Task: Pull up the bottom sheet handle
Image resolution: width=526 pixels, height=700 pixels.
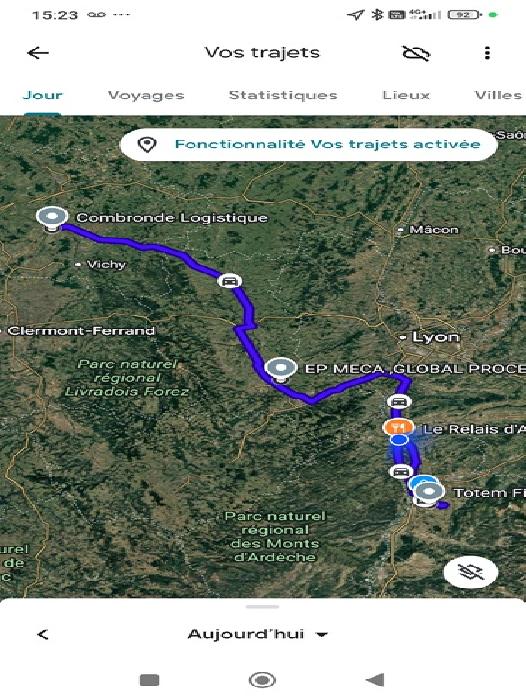Action: 263,607
